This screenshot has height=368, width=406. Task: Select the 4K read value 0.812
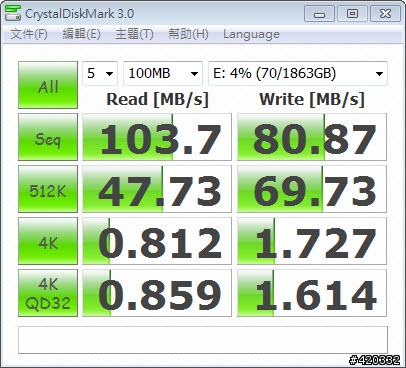157,241
